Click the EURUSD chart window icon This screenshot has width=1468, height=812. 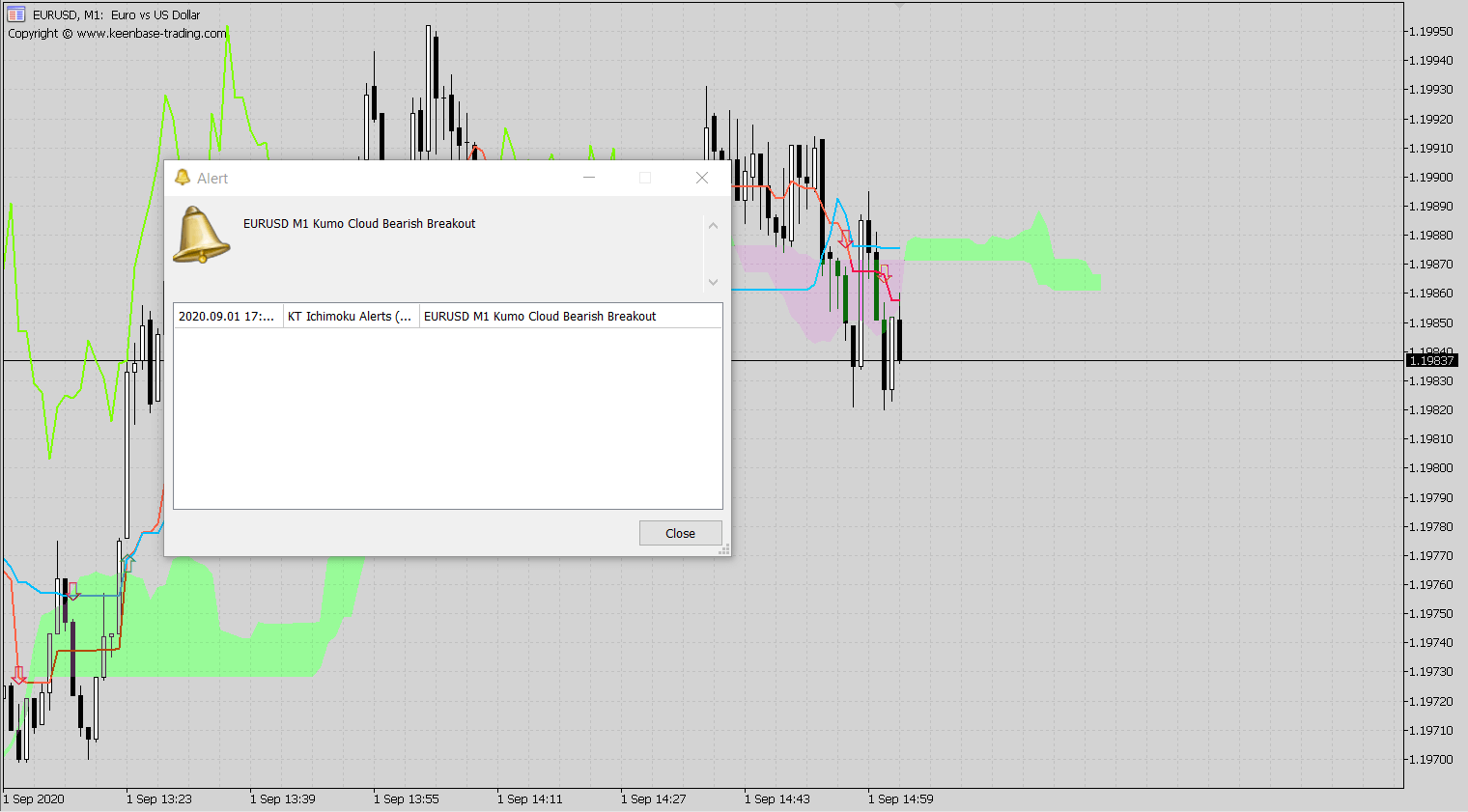16,14
